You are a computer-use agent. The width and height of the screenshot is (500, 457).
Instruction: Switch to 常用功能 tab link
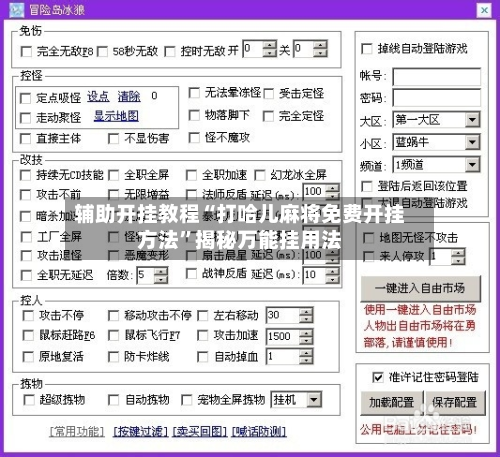pos(77,432)
